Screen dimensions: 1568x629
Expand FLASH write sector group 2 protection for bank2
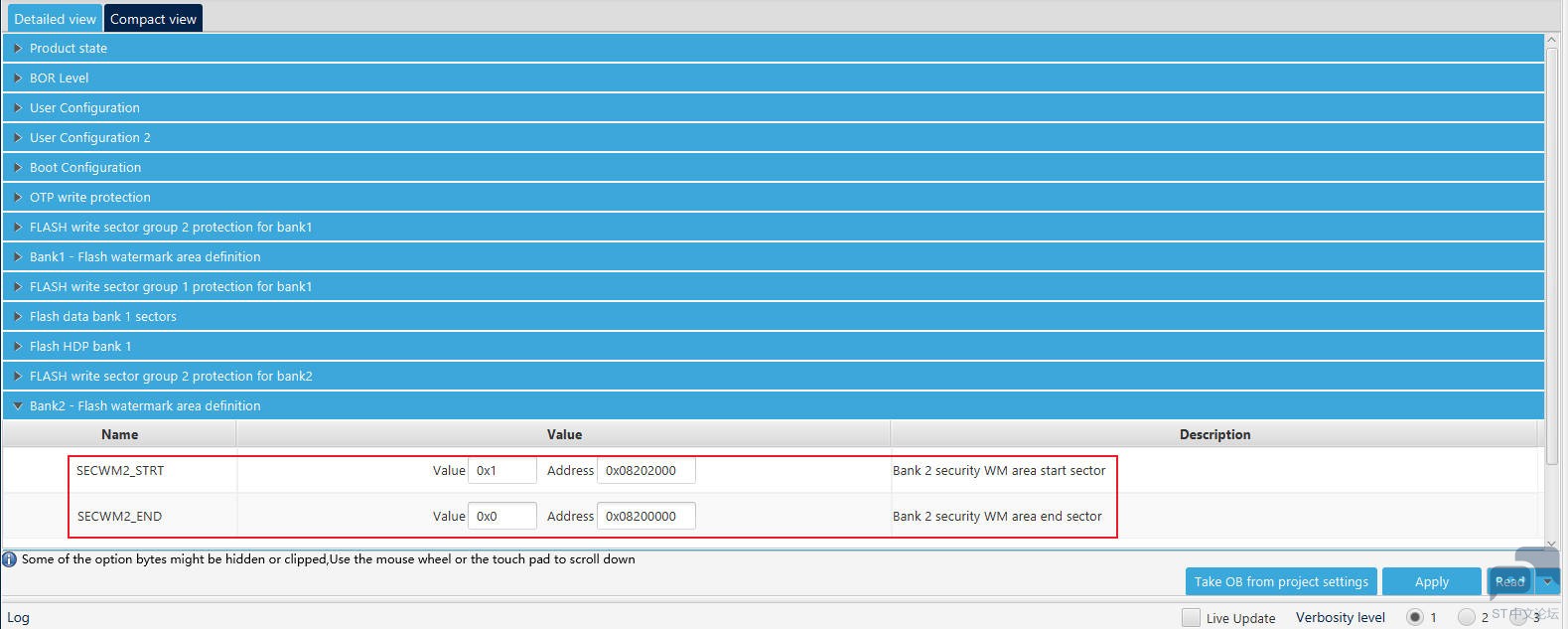(x=773, y=376)
